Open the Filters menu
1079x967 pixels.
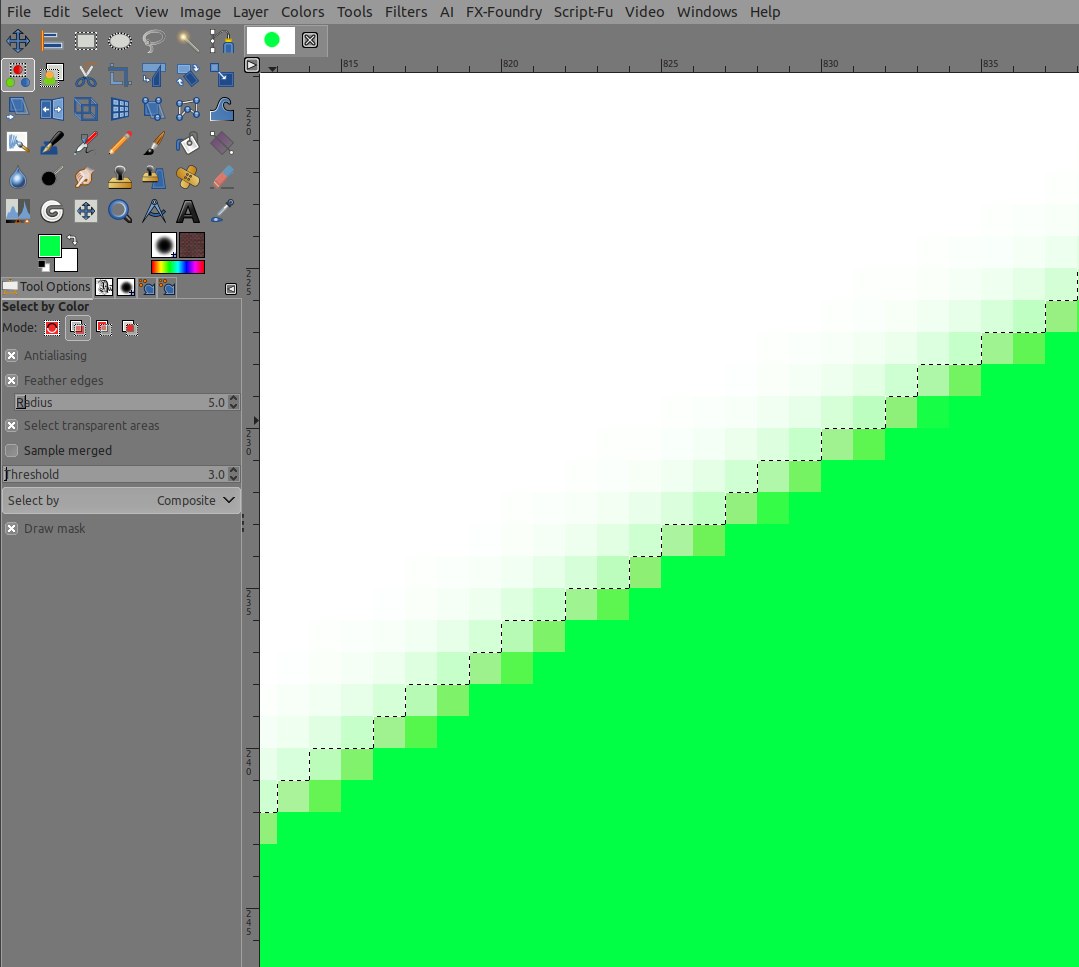(x=406, y=12)
